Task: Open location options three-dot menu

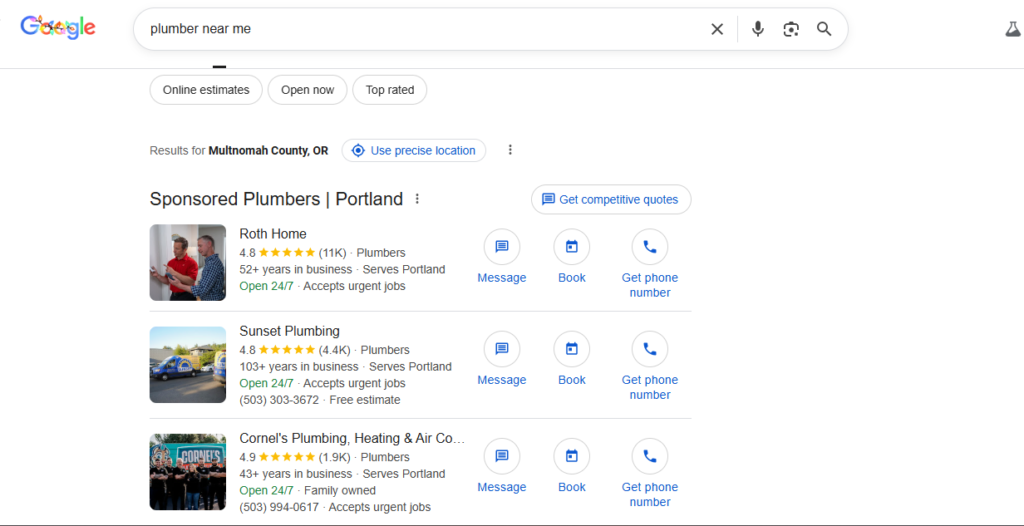Action: [x=510, y=150]
